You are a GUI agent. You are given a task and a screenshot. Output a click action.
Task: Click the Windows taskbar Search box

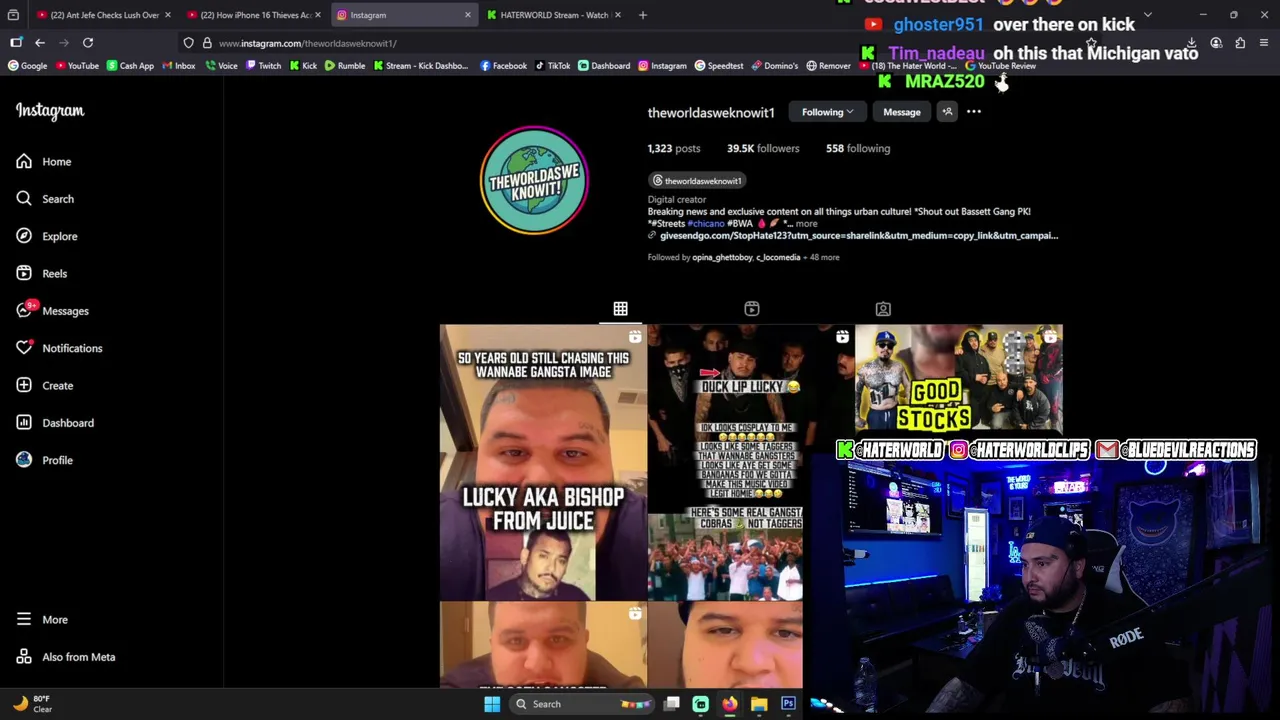pyautogui.click(x=582, y=704)
